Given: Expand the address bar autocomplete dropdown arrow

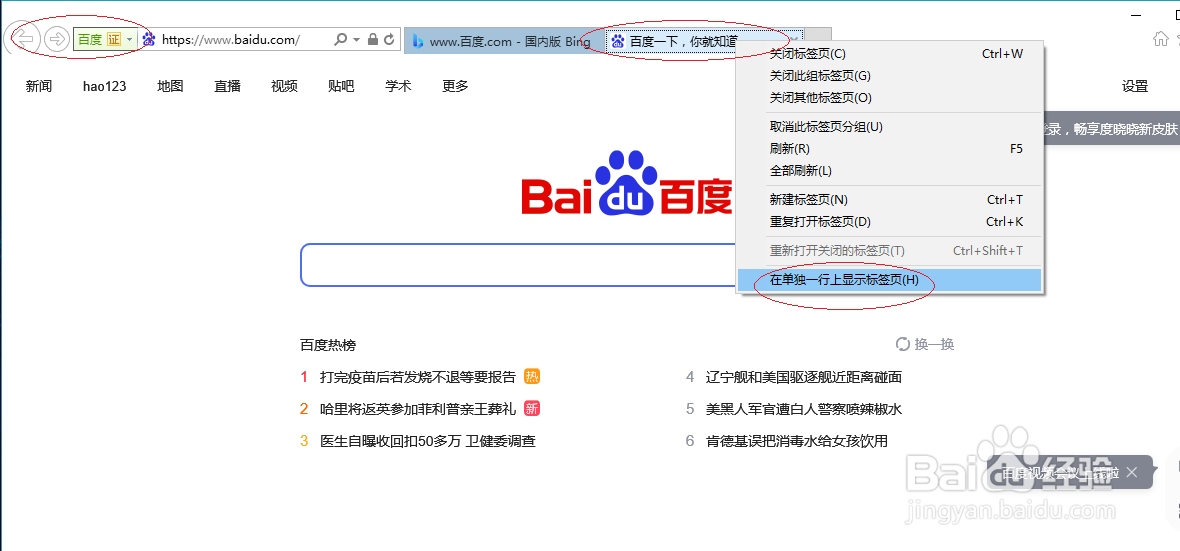Looking at the screenshot, I should [357, 40].
